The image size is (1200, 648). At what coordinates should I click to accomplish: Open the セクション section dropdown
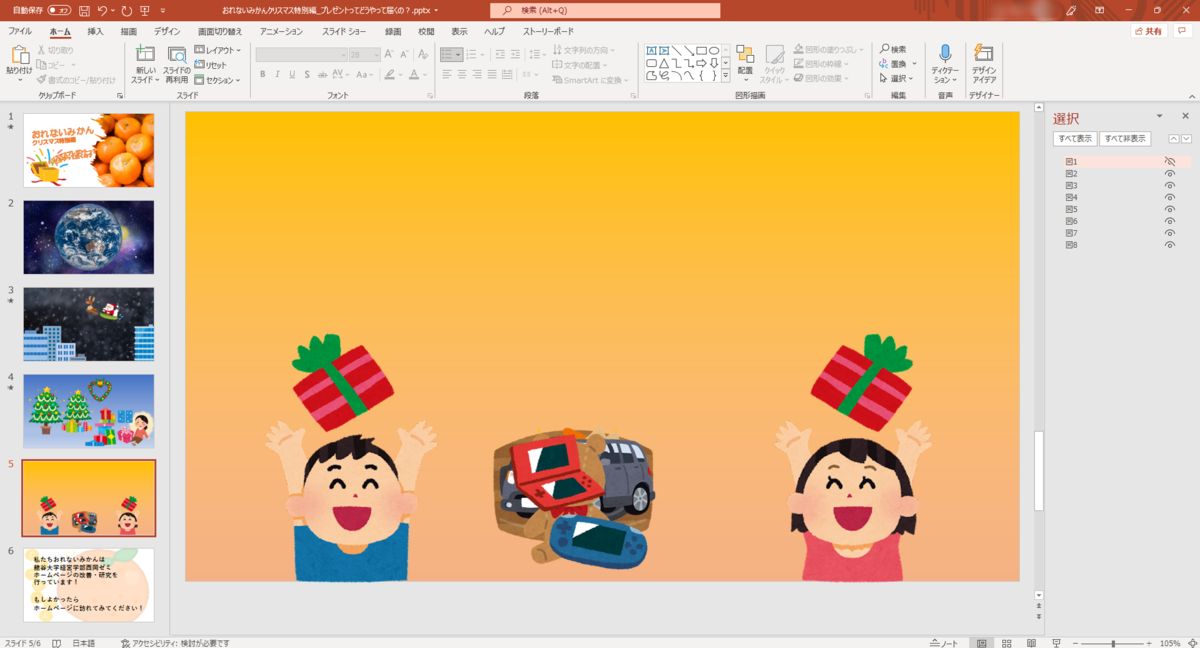click(218, 80)
